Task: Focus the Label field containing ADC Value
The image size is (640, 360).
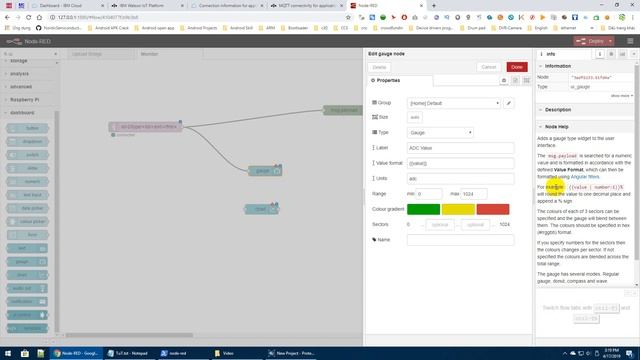Action: [460, 148]
